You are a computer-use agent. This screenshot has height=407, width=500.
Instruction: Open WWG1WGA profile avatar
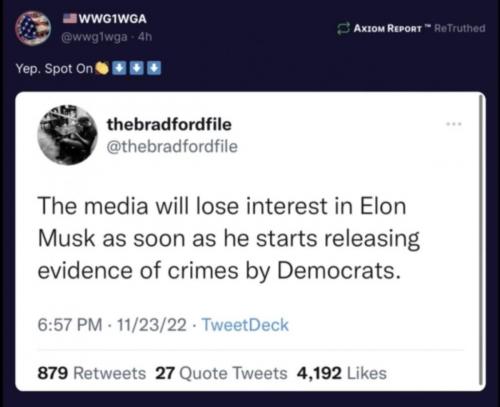coord(33,28)
